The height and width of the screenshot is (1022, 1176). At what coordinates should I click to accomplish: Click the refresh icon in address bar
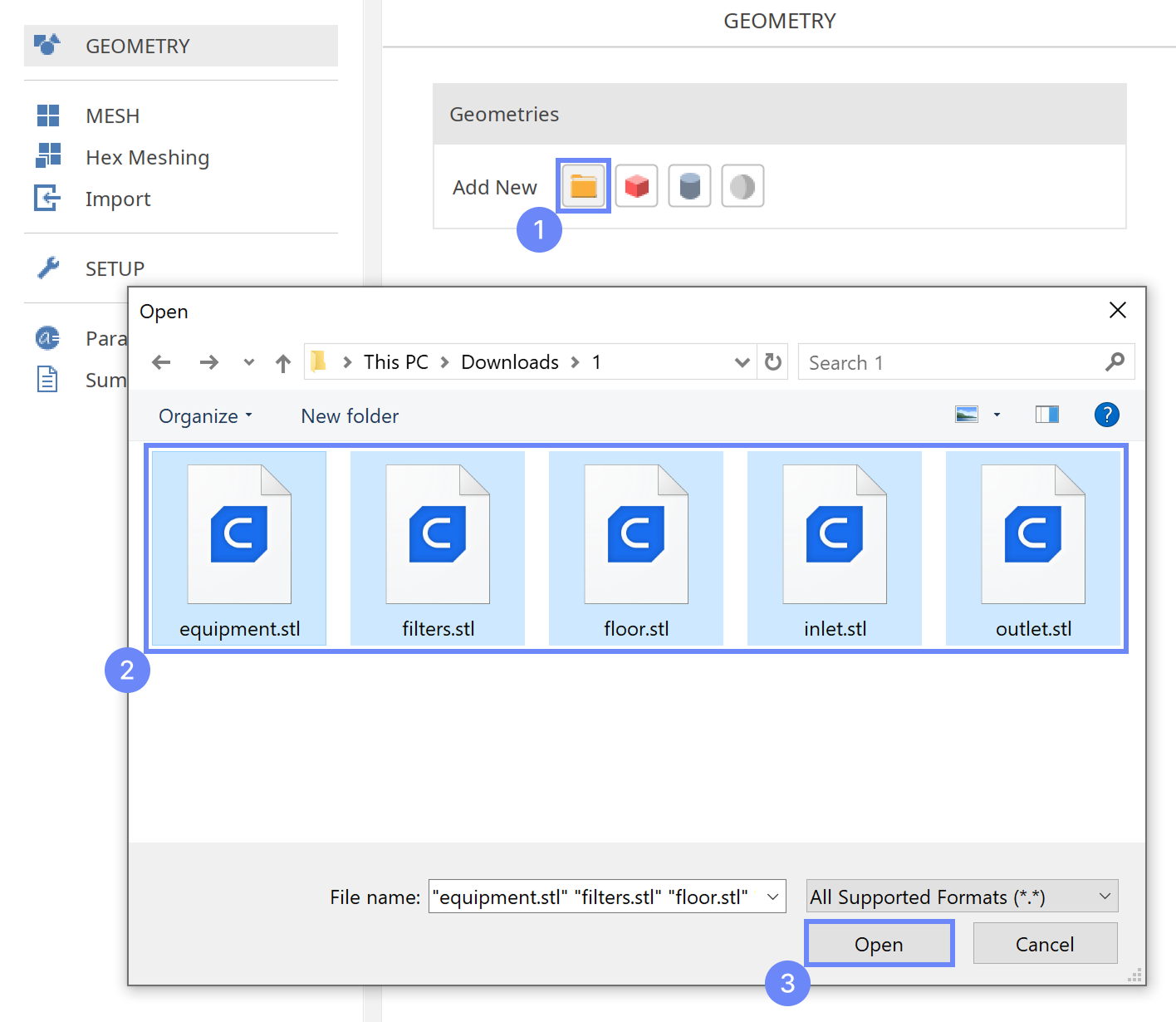point(773,362)
